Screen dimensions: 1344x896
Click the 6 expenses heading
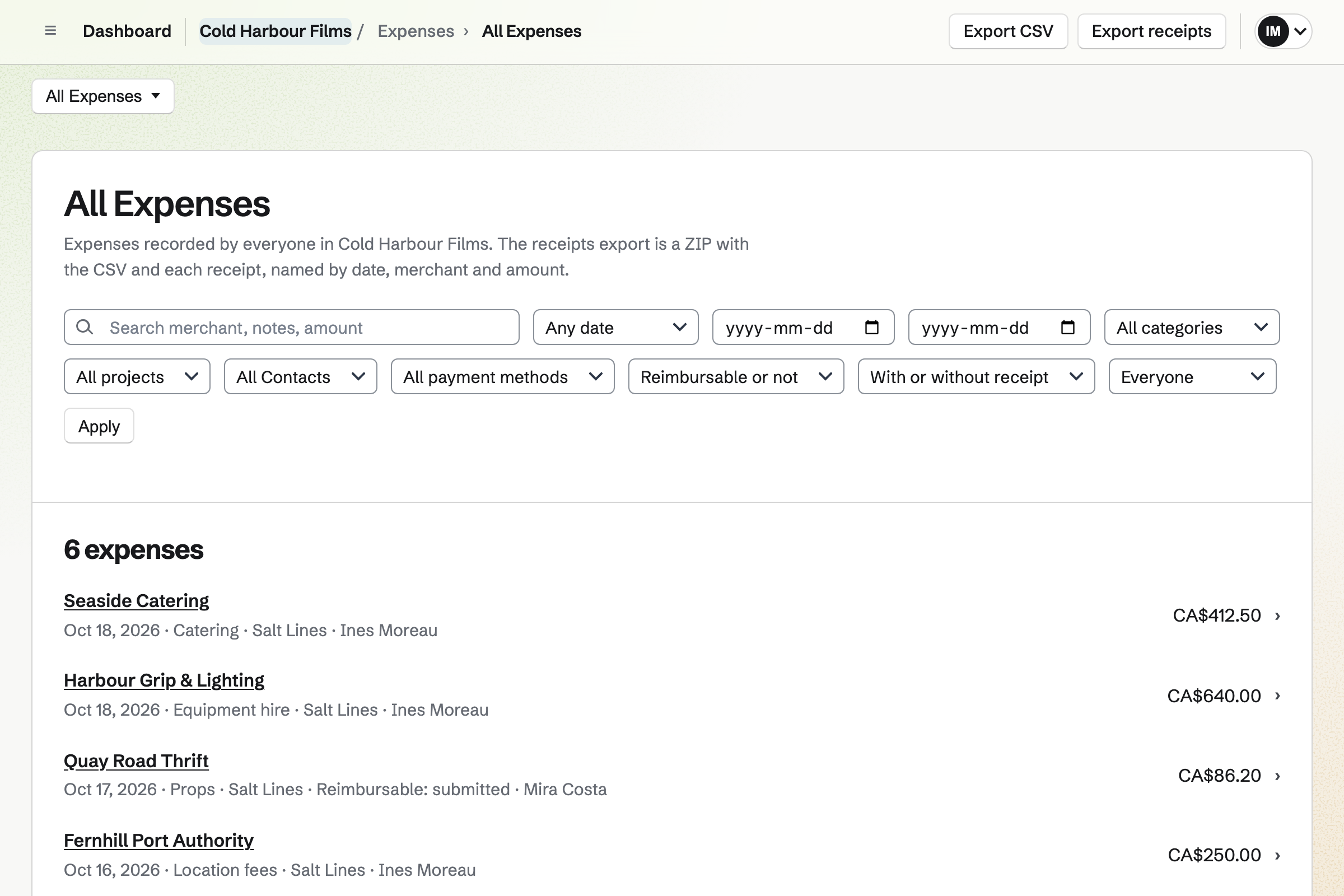pyautogui.click(x=134, y=550)
